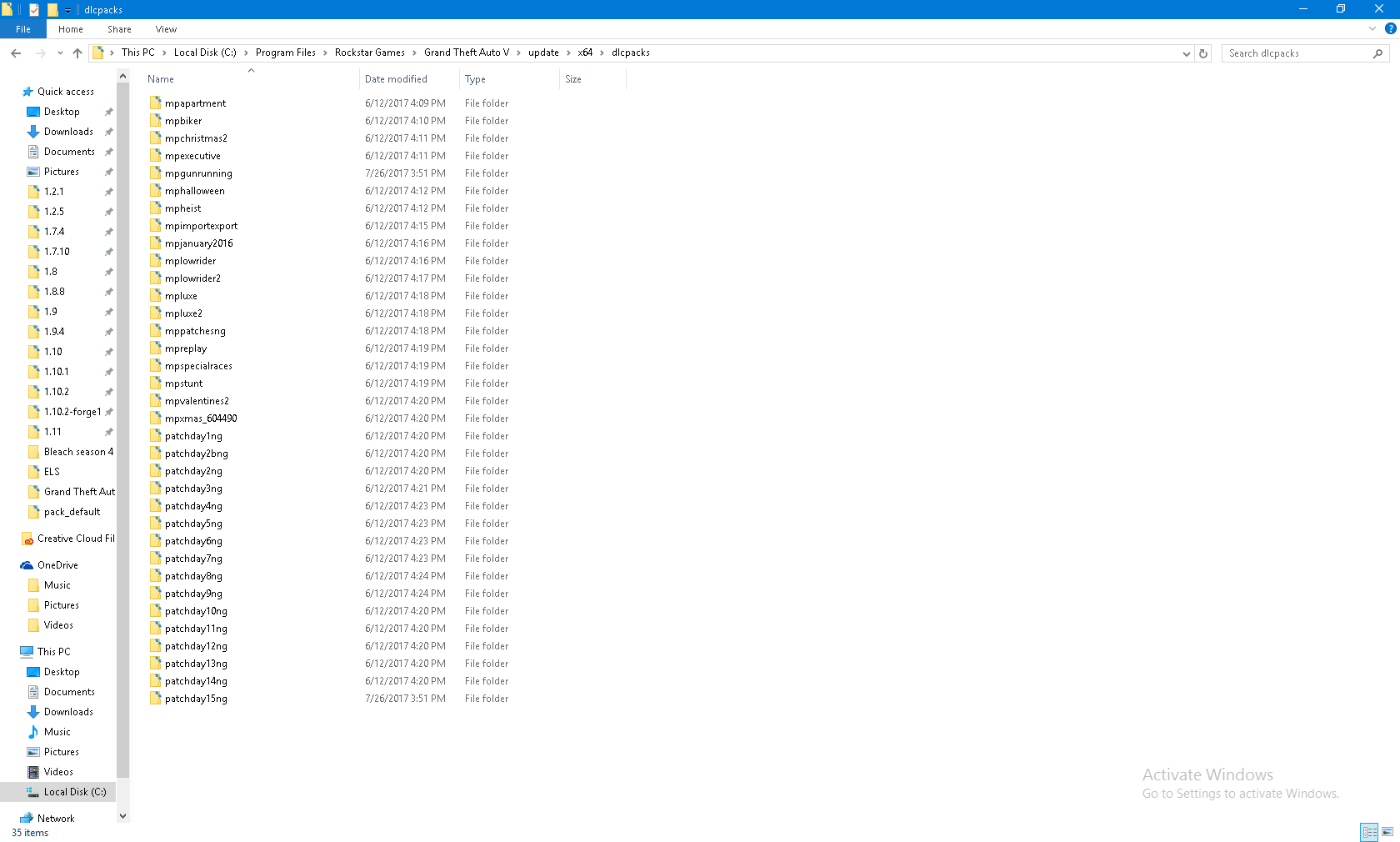Sort files by Name column
Viewport: 1400px width, 842px height.
(251, 79)
